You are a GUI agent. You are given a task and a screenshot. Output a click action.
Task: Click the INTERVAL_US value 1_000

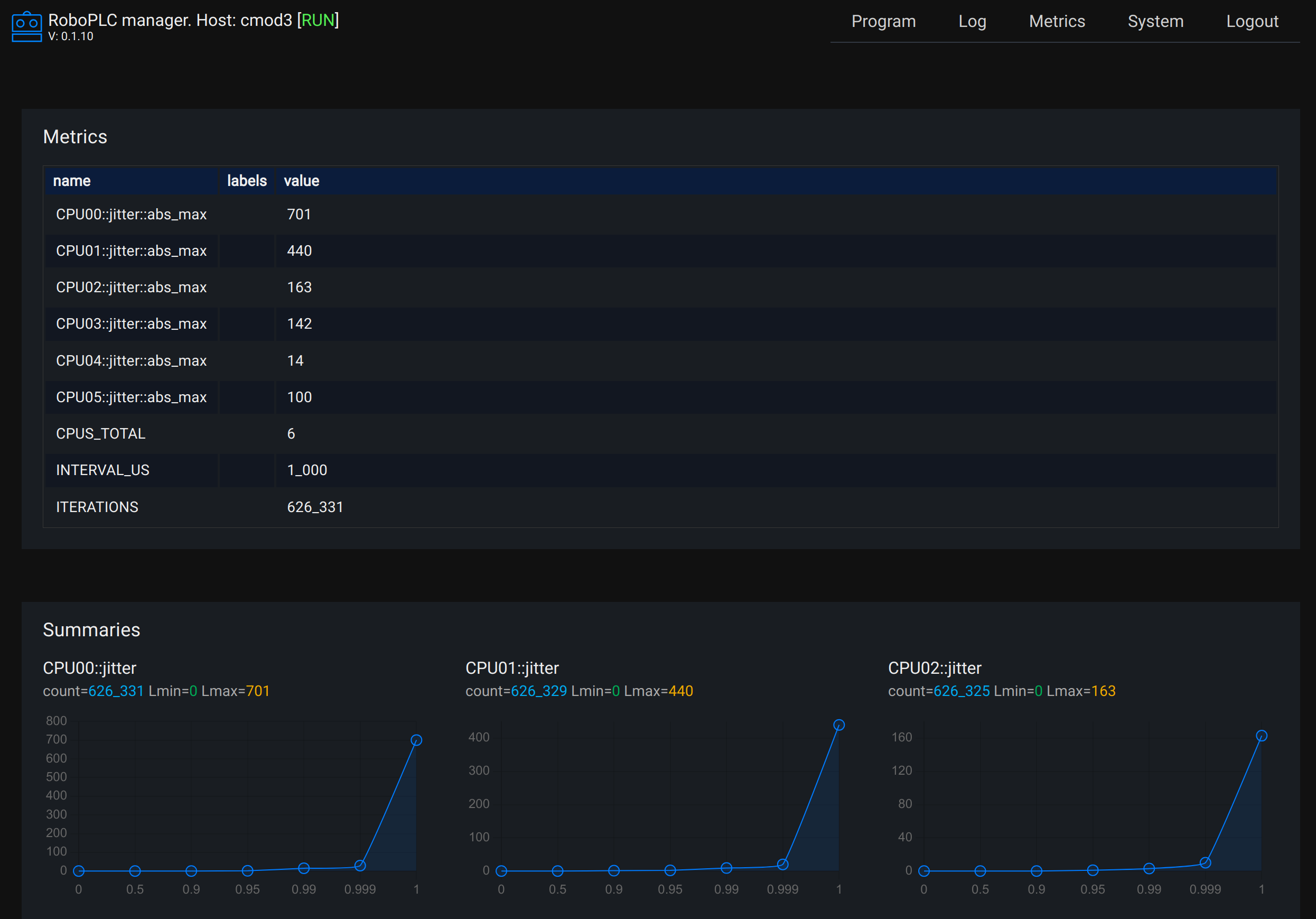pos(306,470)
